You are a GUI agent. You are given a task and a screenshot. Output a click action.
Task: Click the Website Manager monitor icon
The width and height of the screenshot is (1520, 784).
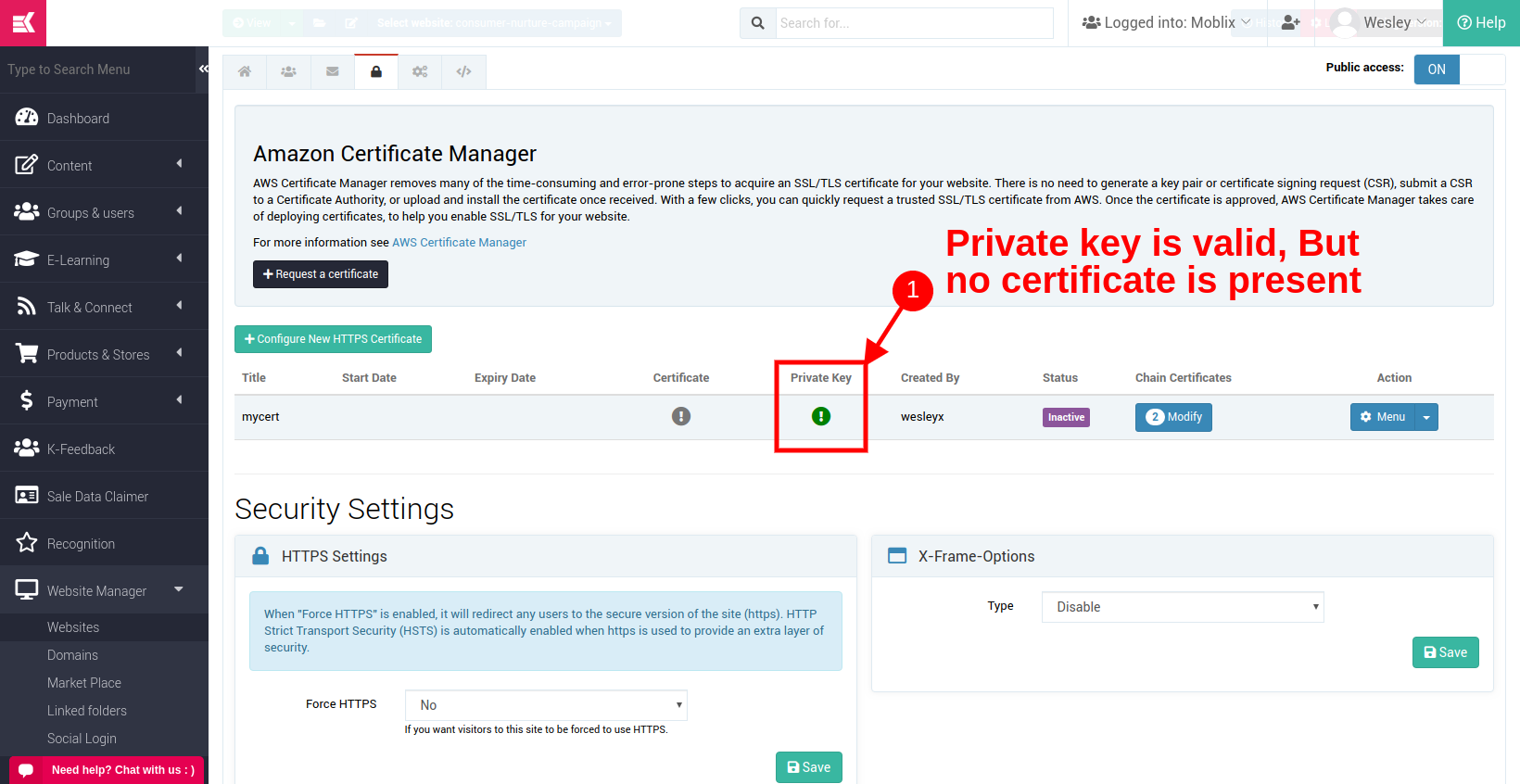27,589
